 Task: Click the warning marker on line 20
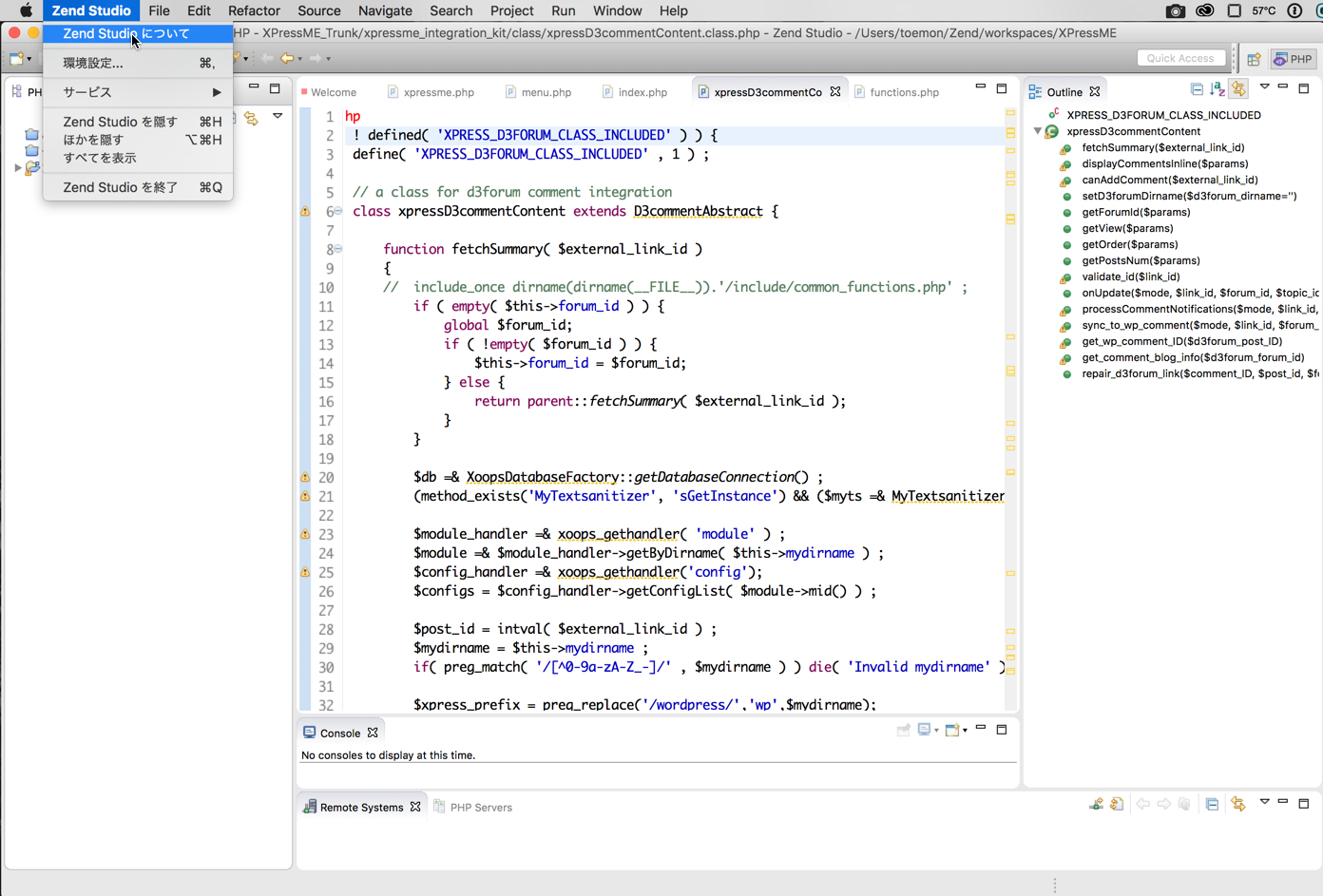click(305, 477)
